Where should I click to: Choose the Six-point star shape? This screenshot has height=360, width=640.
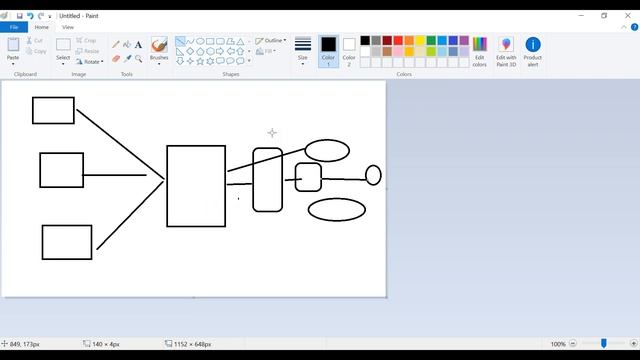210,61
